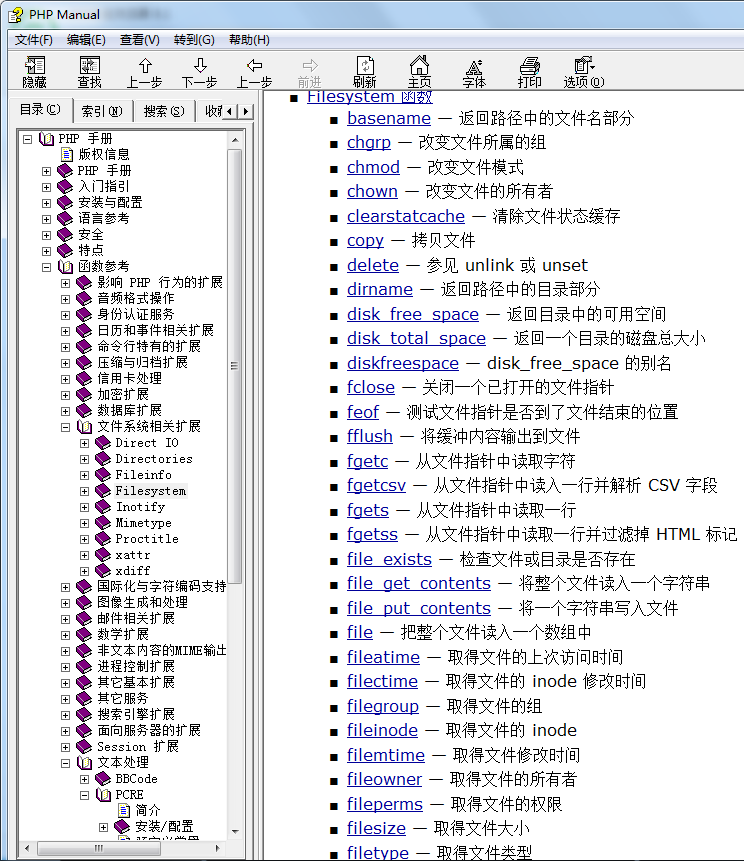Click the grayed 前进 (Forward) toolbar icon

click(x=310, y=71)
